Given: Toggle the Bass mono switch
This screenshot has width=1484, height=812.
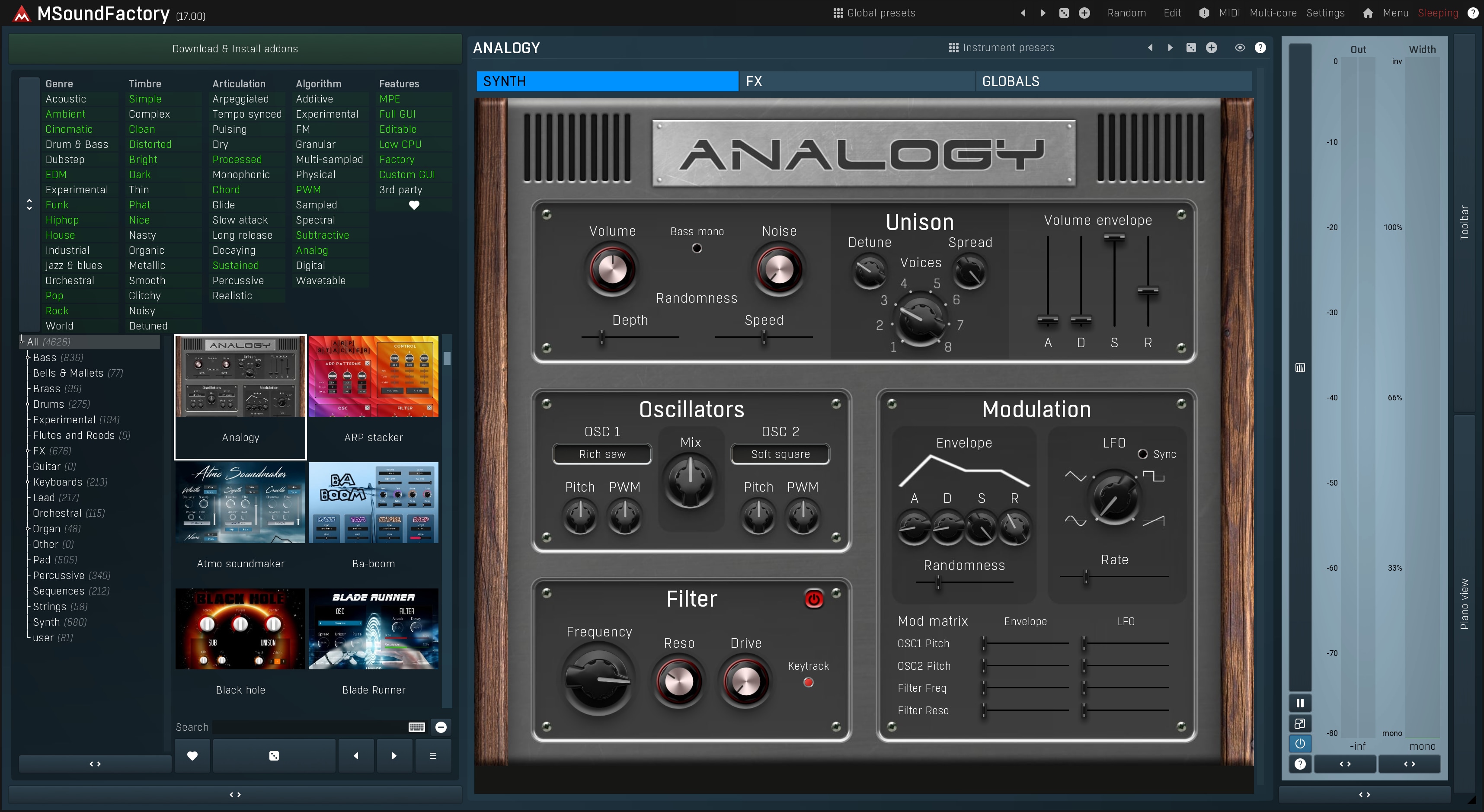Looking at the screenshot, I should pos(697,248).
